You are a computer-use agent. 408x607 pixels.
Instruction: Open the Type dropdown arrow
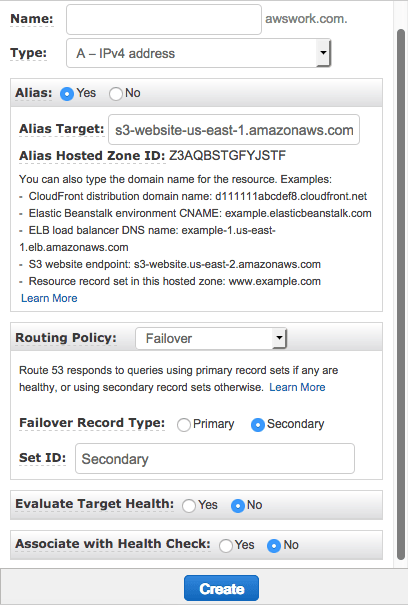click(323, 53)
